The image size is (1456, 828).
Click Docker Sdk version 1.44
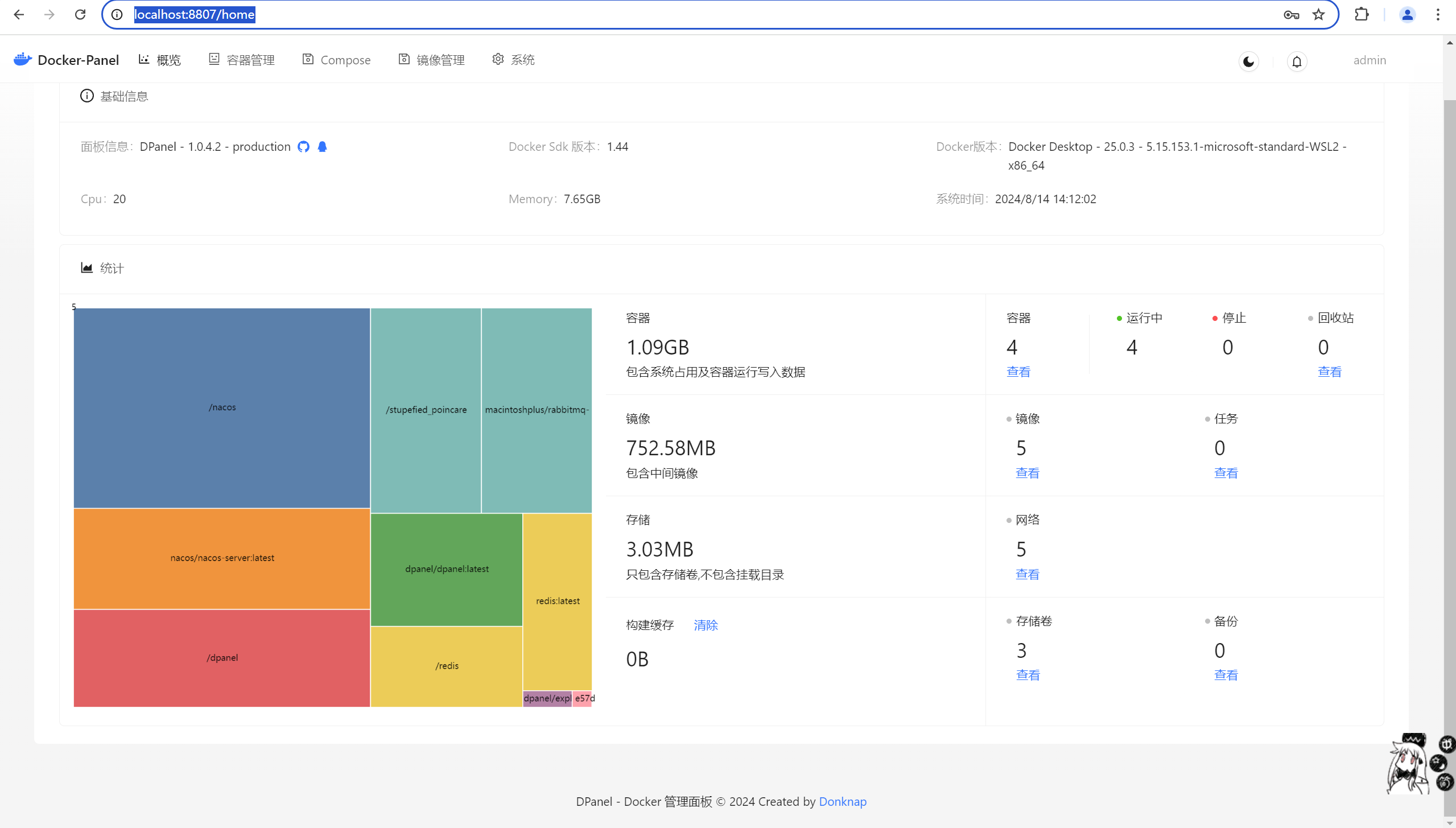click(617, 147)
